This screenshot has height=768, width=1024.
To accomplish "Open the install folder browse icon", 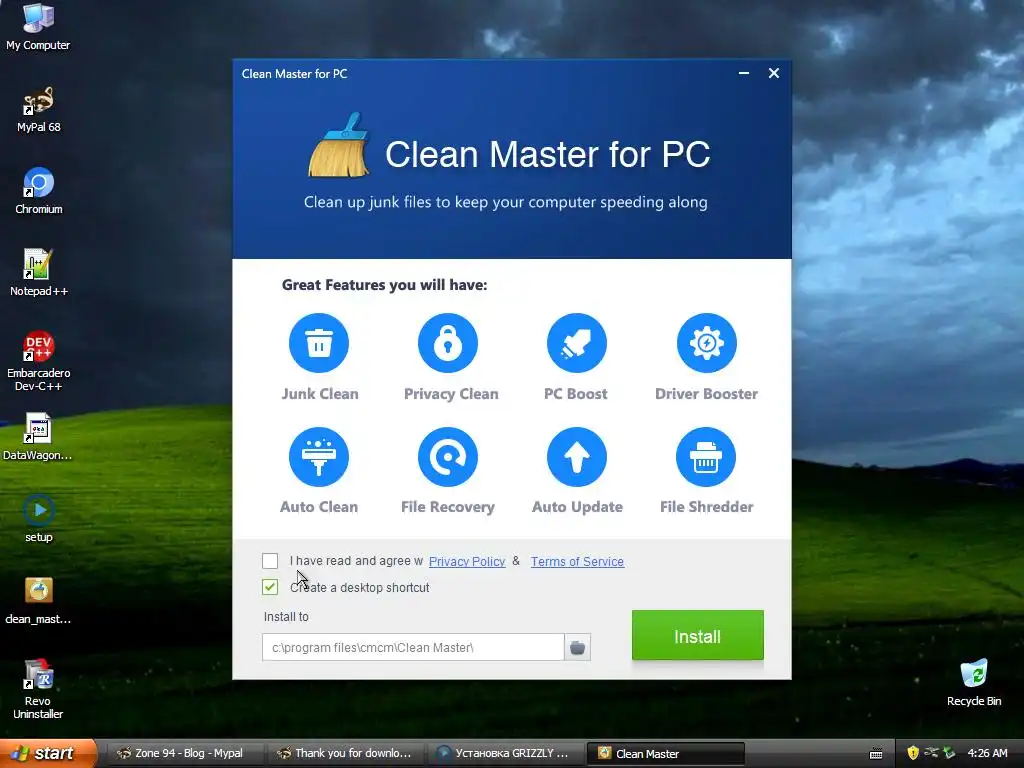I will (577, 647).
